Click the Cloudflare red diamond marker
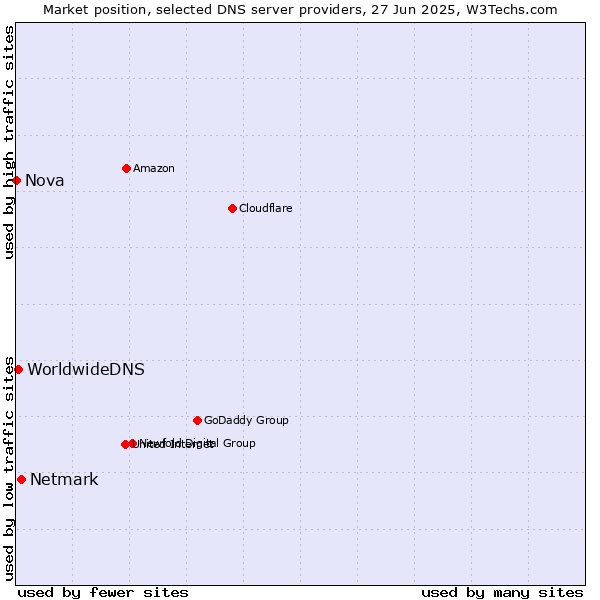 tap(232, 209)
